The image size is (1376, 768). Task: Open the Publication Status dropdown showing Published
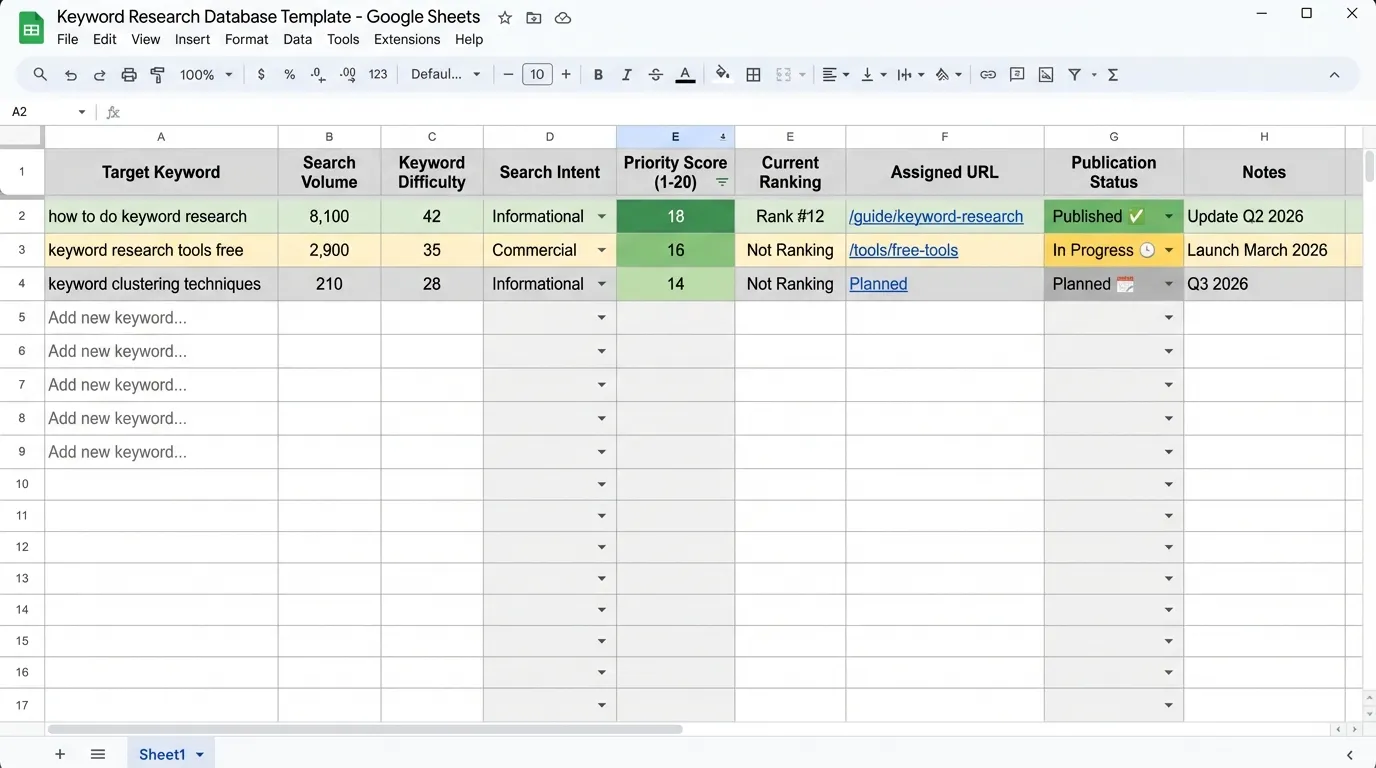(1168, 216)
